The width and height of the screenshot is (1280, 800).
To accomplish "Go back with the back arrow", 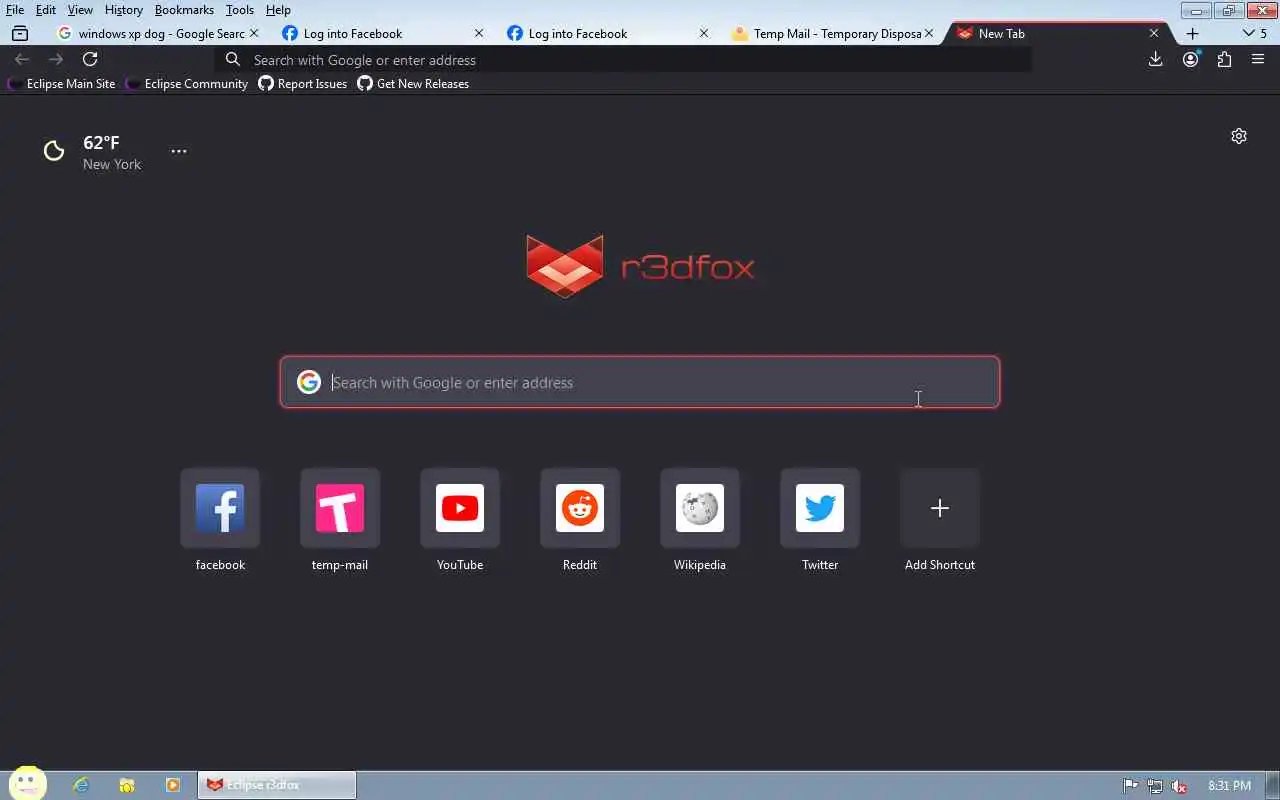I will (x=22, y=59).
